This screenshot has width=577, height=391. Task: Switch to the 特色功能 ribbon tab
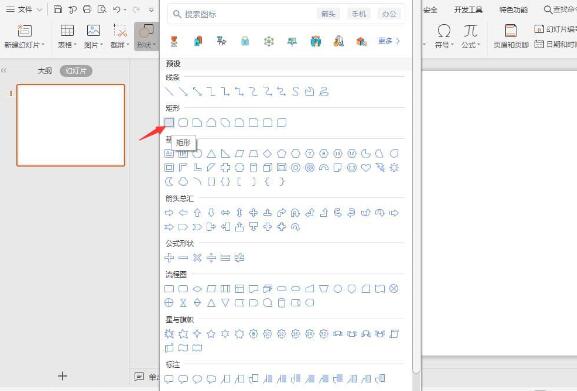tap(513, 10)
